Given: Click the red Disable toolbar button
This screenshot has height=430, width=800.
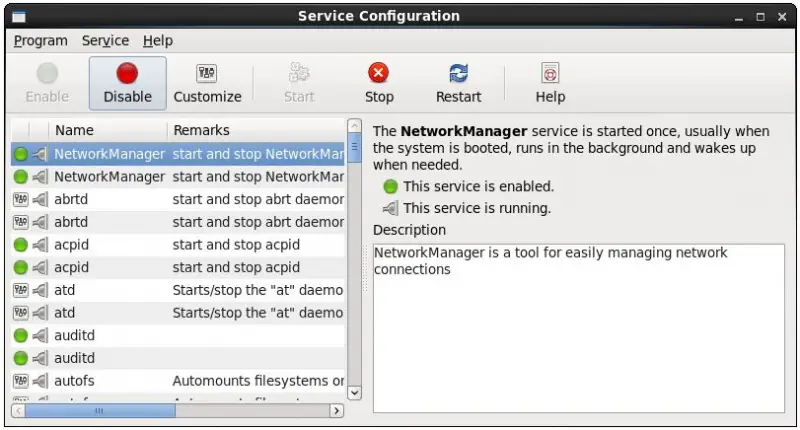Looking at the screenshot, I should pos(127,83).
